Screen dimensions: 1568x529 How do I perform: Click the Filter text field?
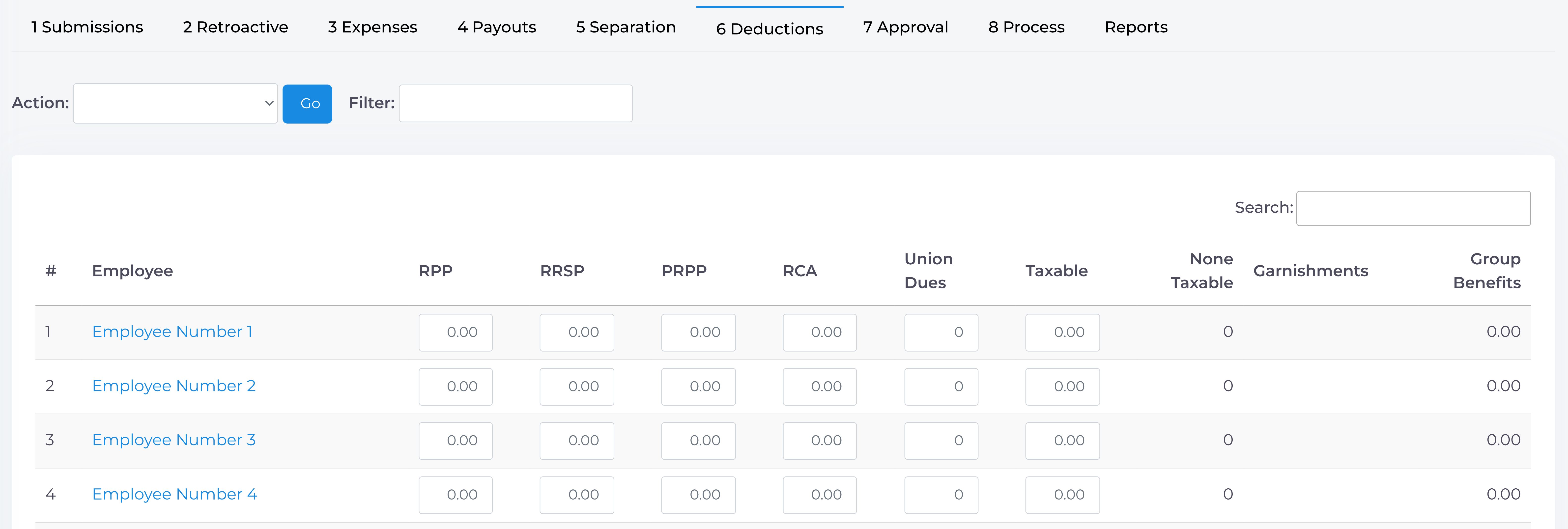point(515,104)
